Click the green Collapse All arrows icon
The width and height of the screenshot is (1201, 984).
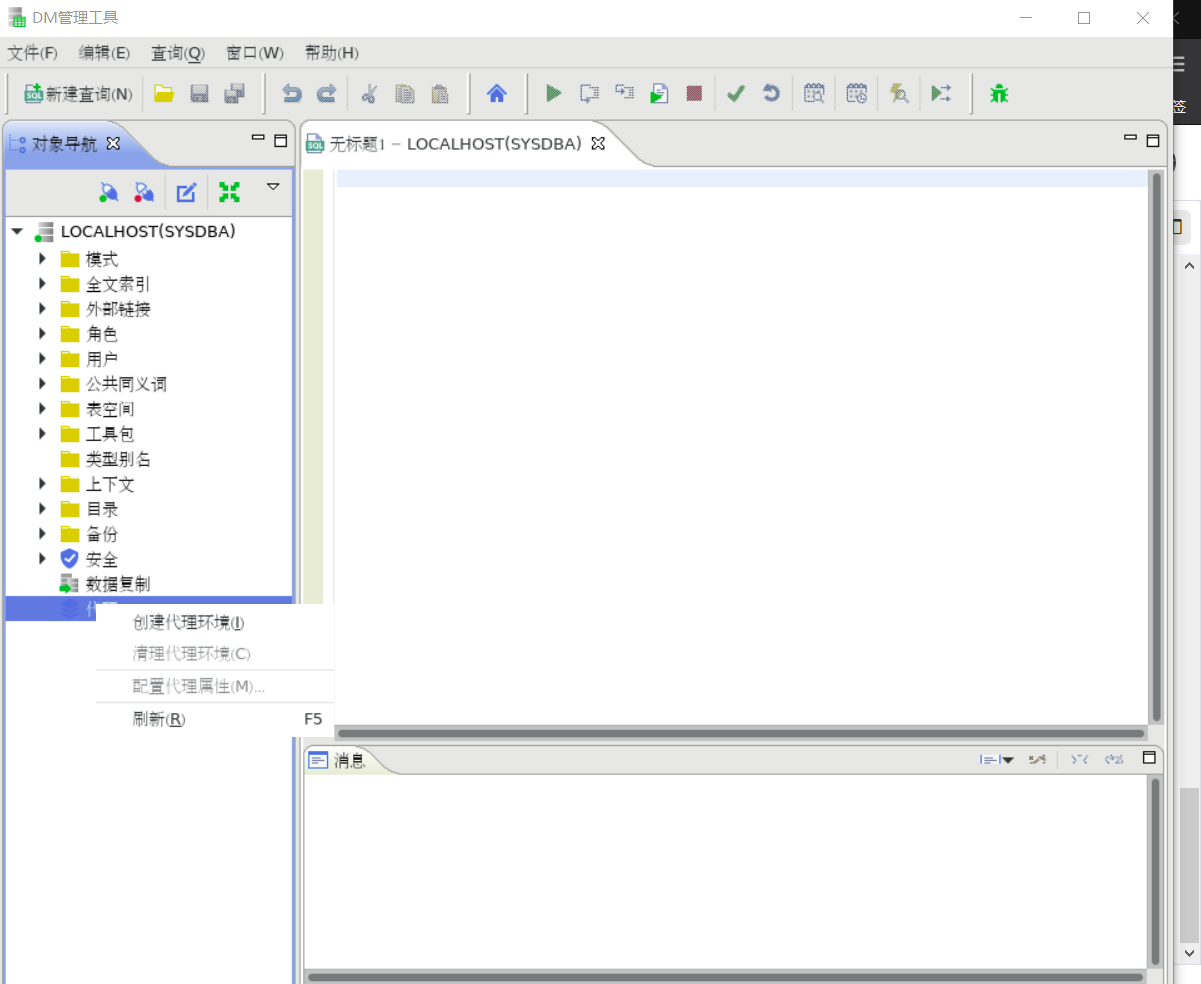pyautogui.click(x=229, y=192)
